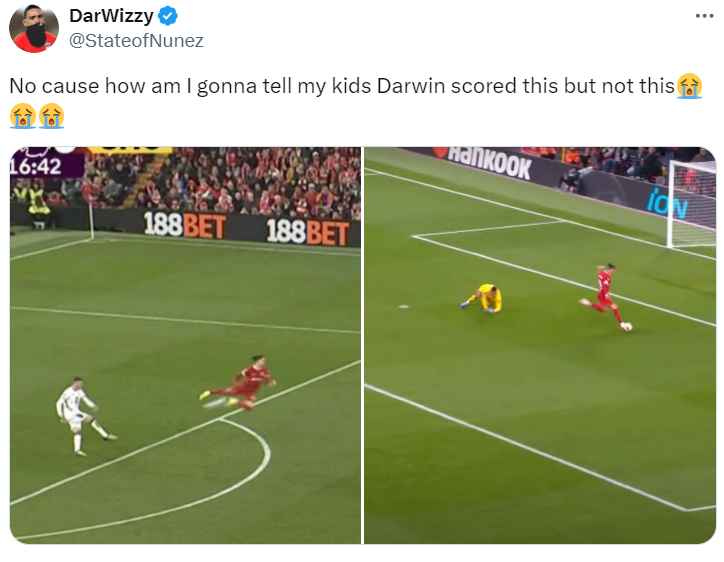Click the white-kit player in left image

[x=83, y=415]
